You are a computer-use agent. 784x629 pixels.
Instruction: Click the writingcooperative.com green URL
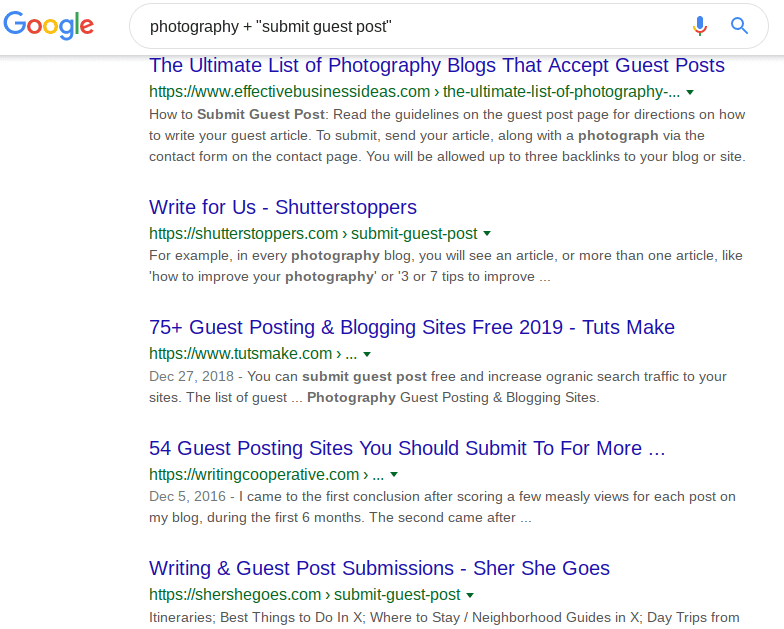265,475
